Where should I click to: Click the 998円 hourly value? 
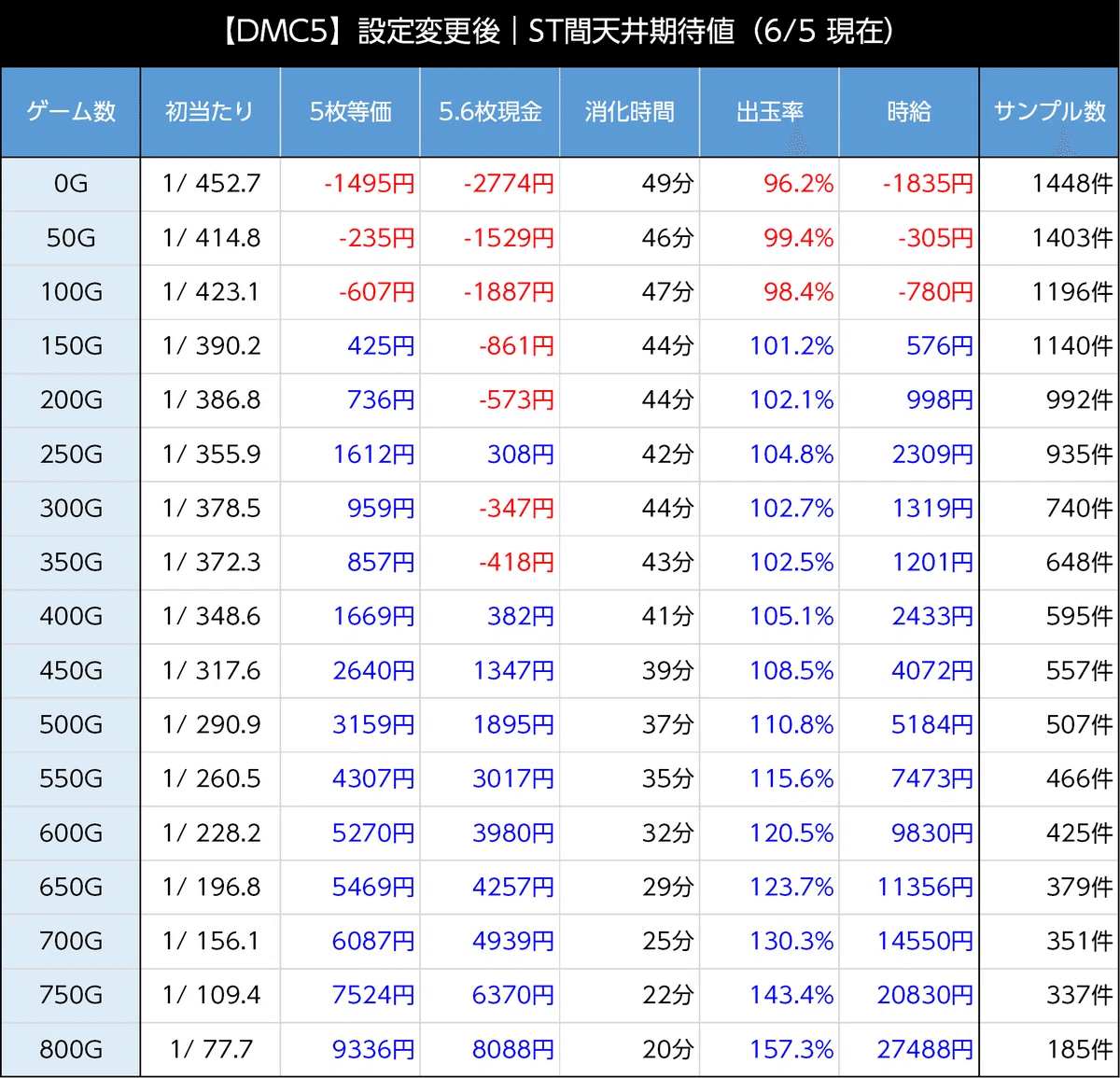(940, 400)
